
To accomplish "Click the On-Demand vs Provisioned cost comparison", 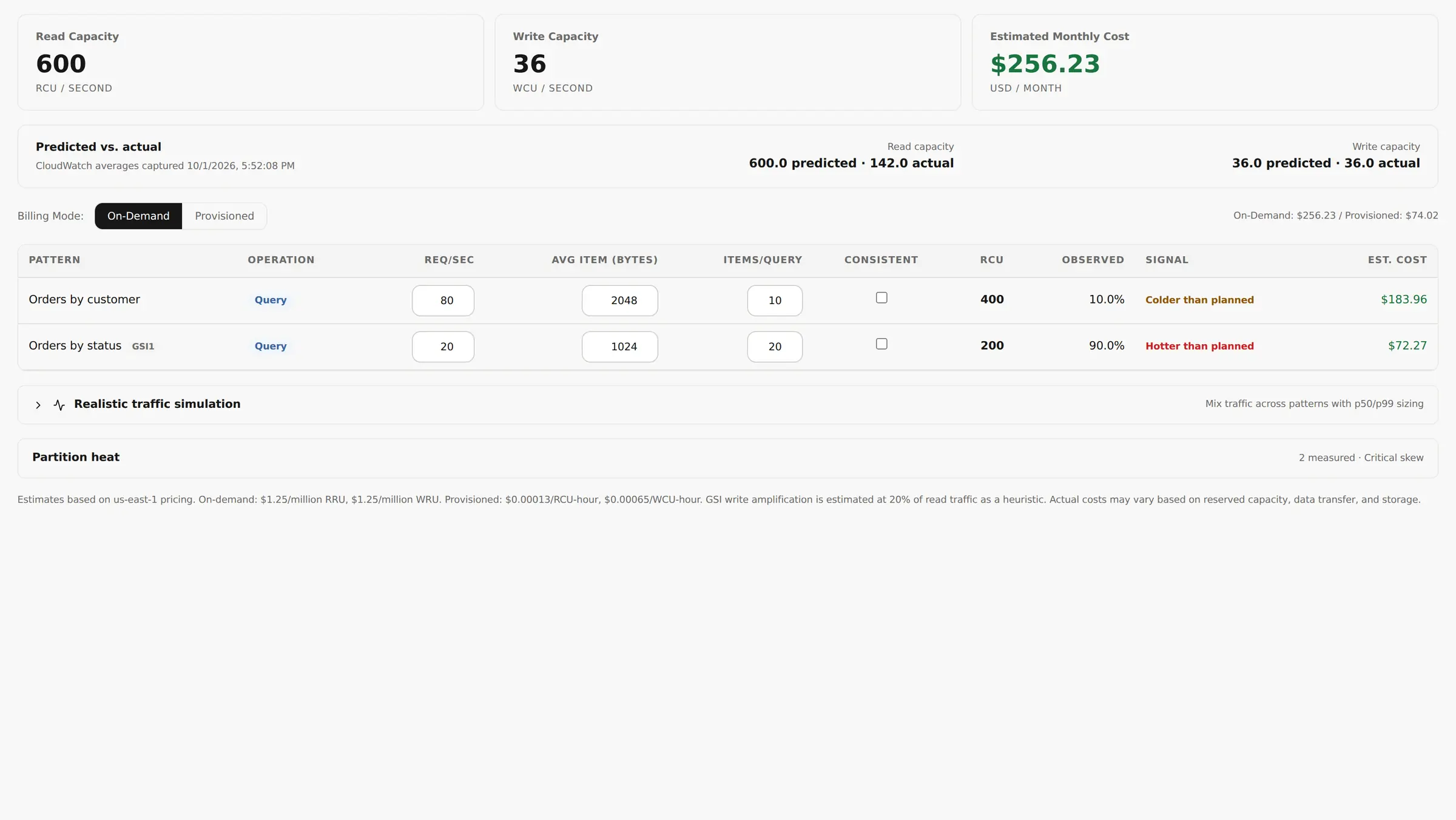I will pos(1335,215).
